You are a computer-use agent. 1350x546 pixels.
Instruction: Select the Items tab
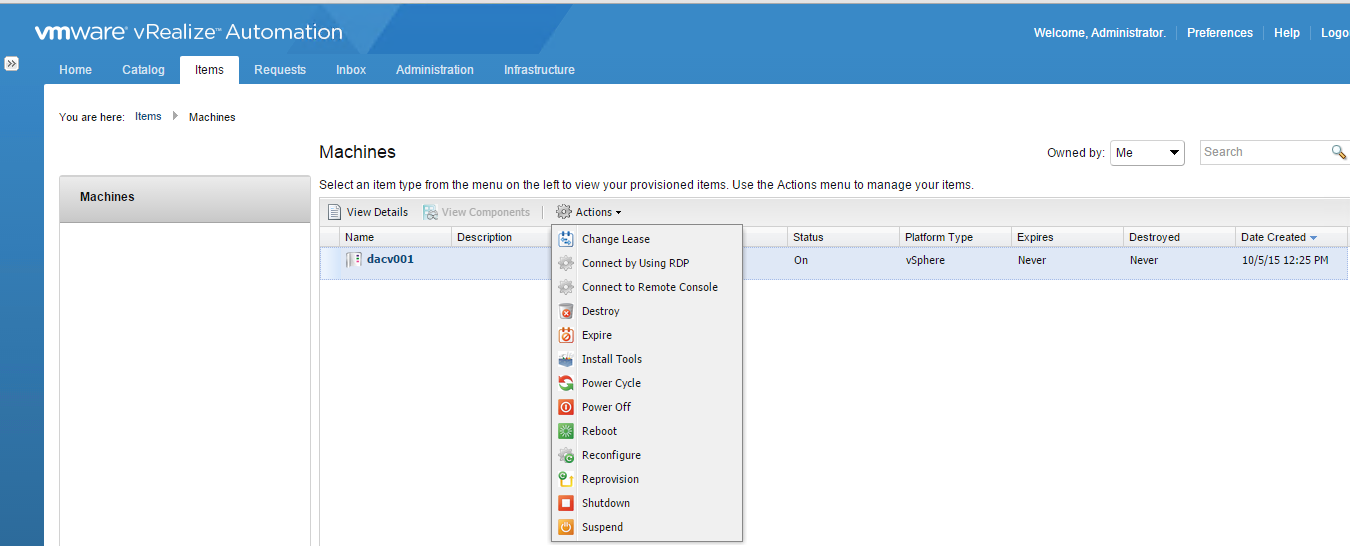coord(209,70)
